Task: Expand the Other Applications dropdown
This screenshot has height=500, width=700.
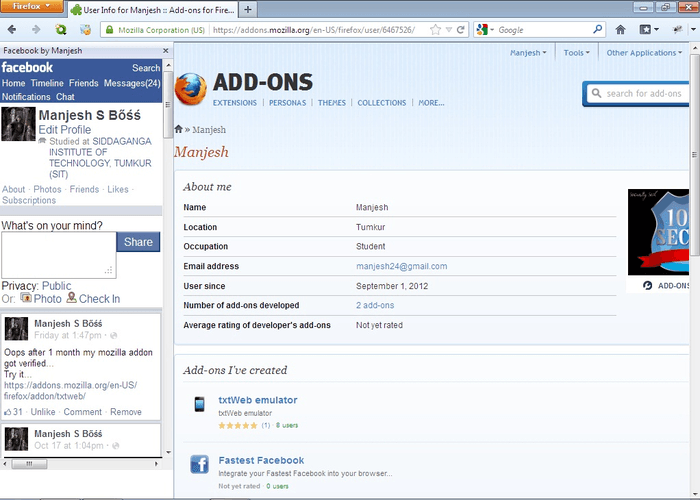Action: 644,53
